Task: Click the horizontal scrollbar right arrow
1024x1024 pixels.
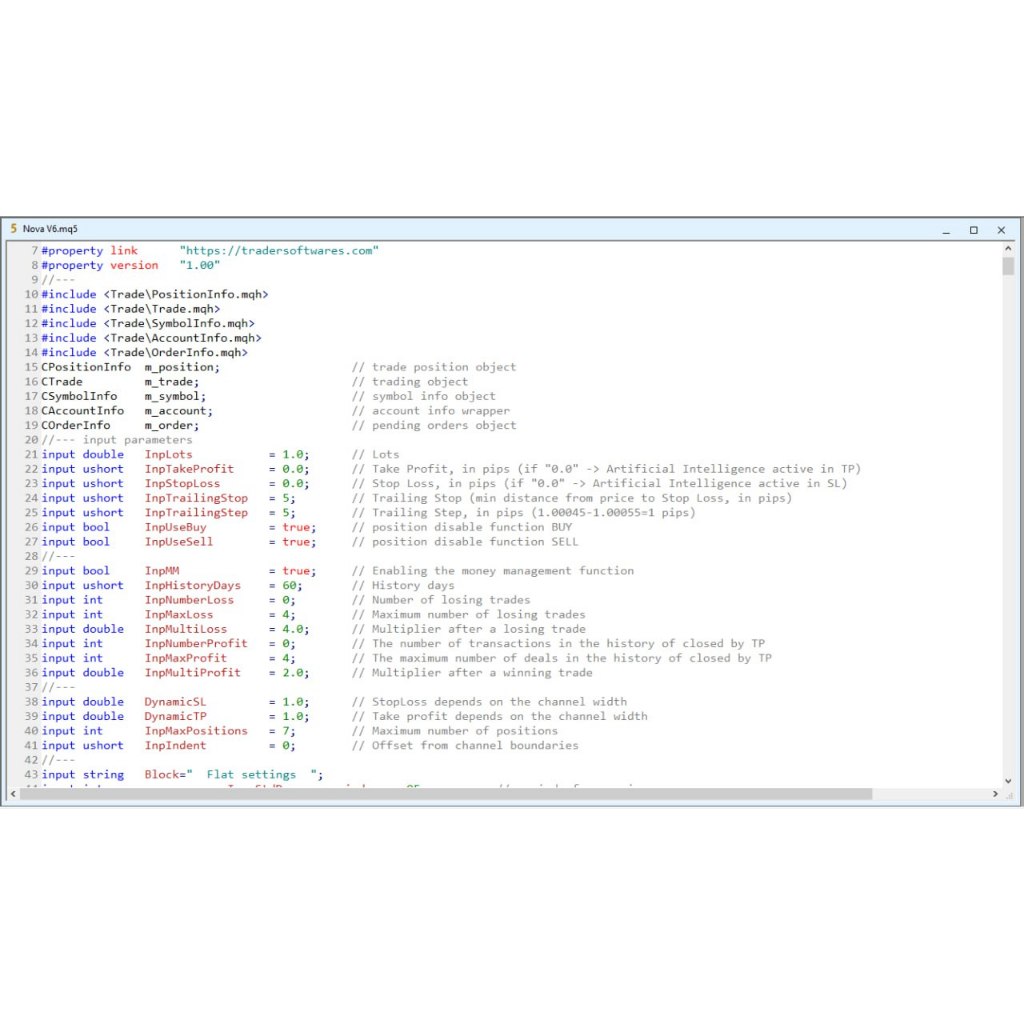Action: (995, 794)
